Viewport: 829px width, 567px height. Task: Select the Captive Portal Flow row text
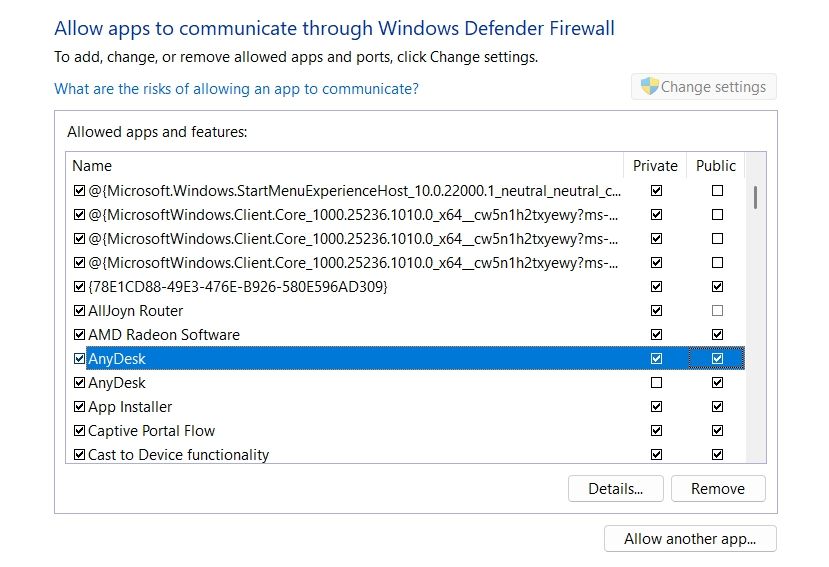tap(152, 431)
